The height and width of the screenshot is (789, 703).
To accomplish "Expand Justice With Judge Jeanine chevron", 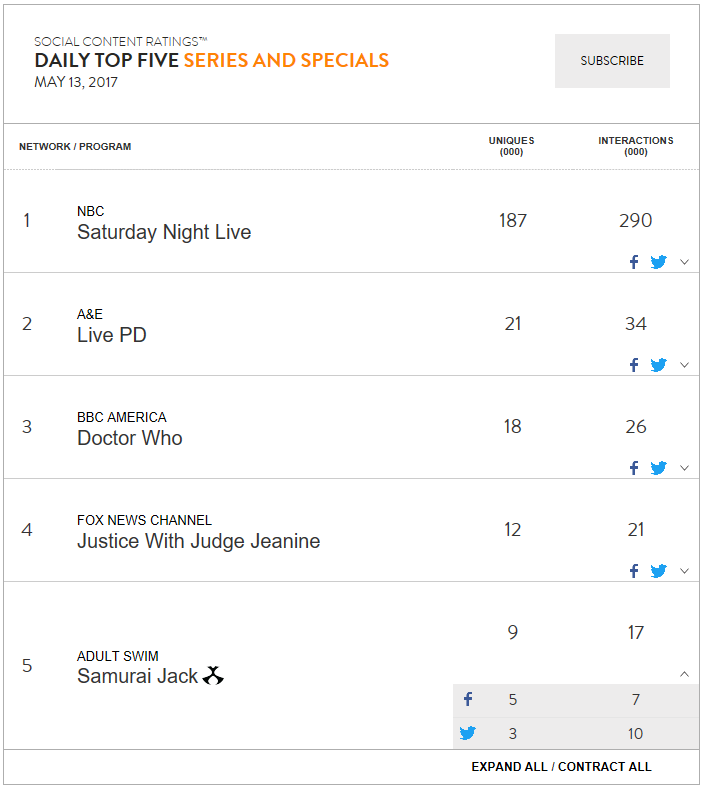I will click(x=684, y=571).
